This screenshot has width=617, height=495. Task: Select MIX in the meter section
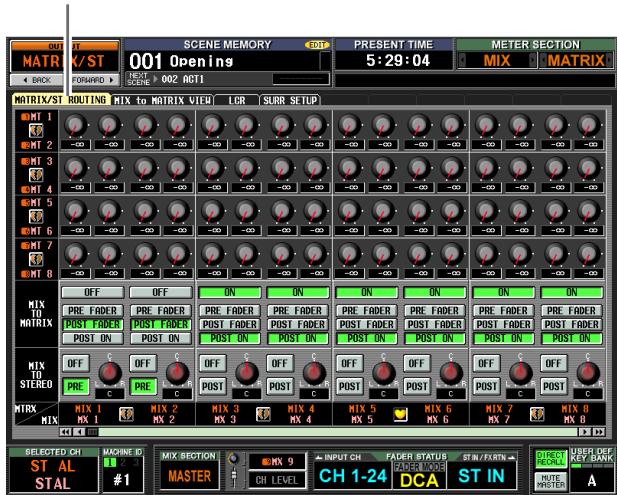click(497, 61)
